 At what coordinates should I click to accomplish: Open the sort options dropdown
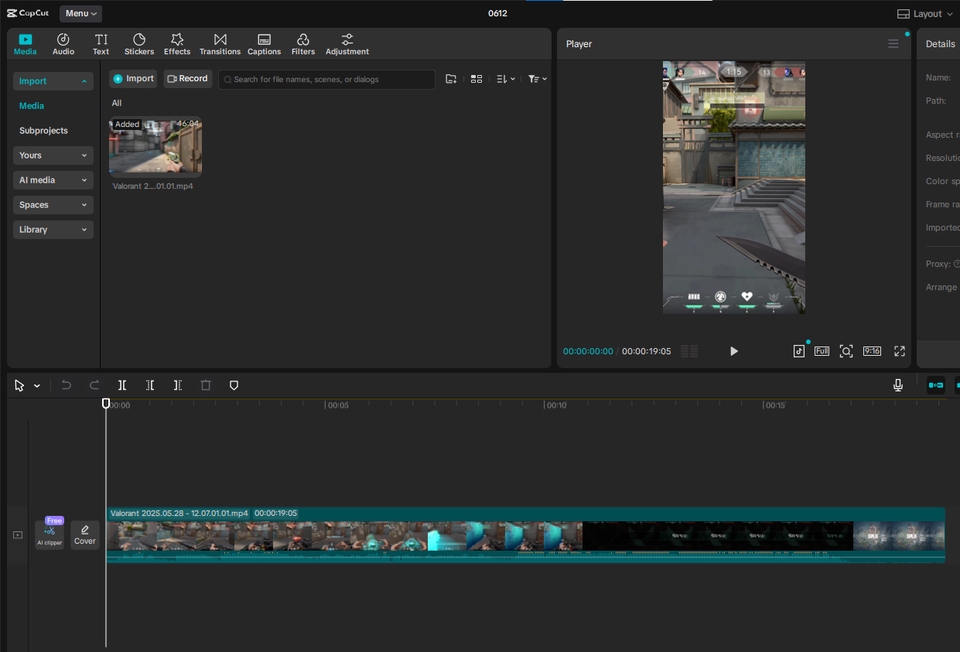click(x=506, y=79)
